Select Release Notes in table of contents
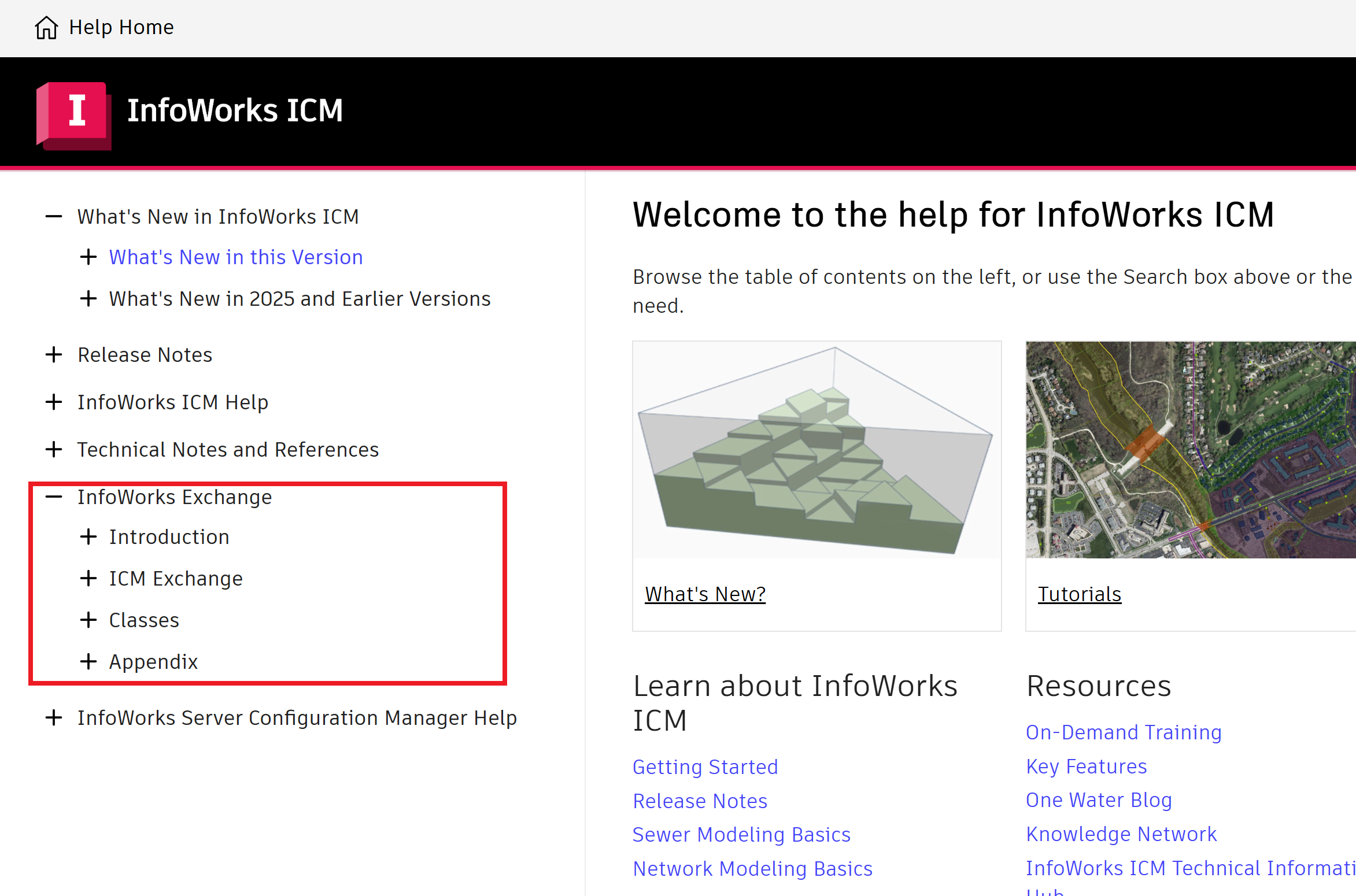Viewport: 1356px width, 896px height. coord(145,355)
